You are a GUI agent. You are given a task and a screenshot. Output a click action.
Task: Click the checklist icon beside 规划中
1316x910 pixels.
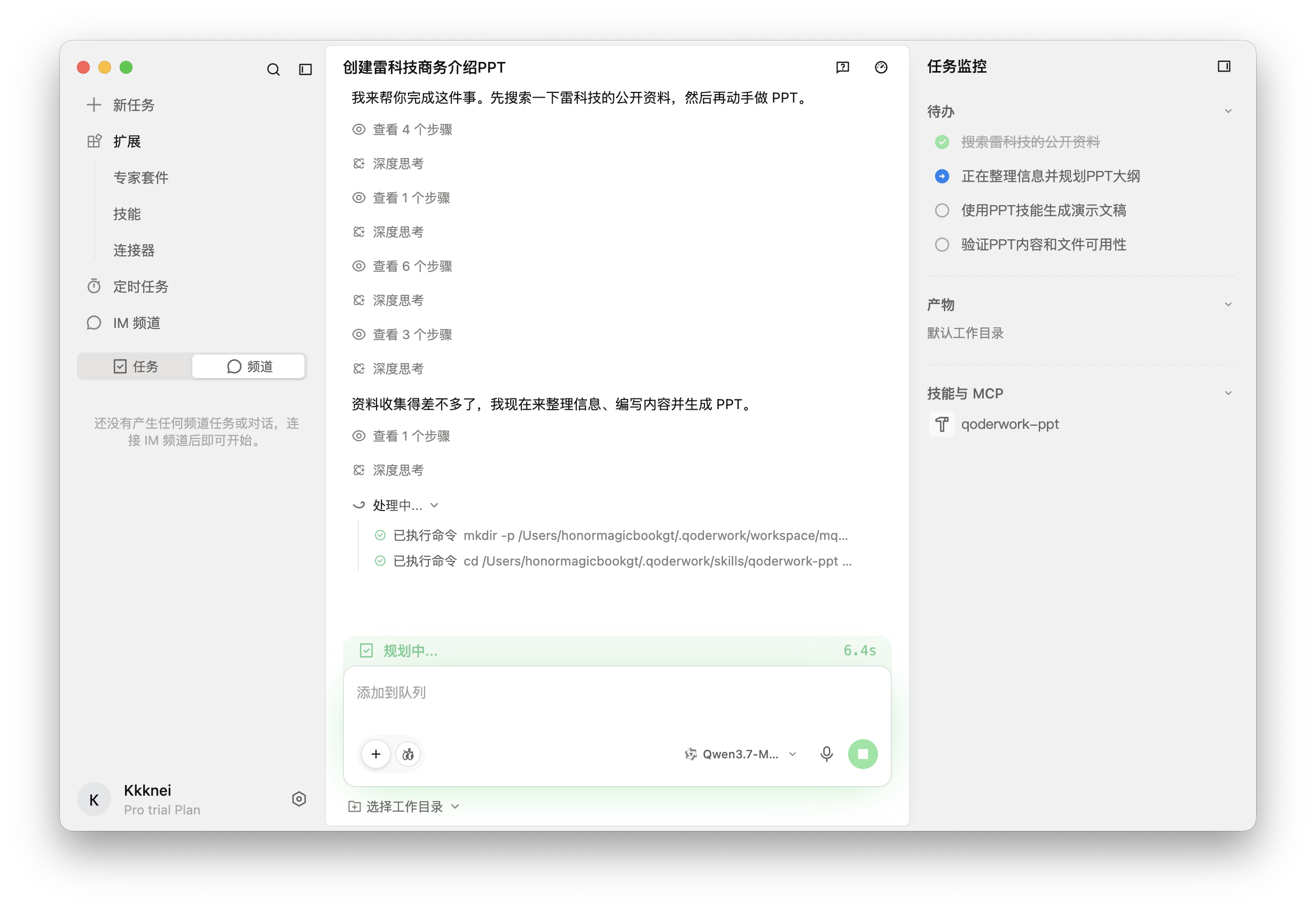click(366, 650)
